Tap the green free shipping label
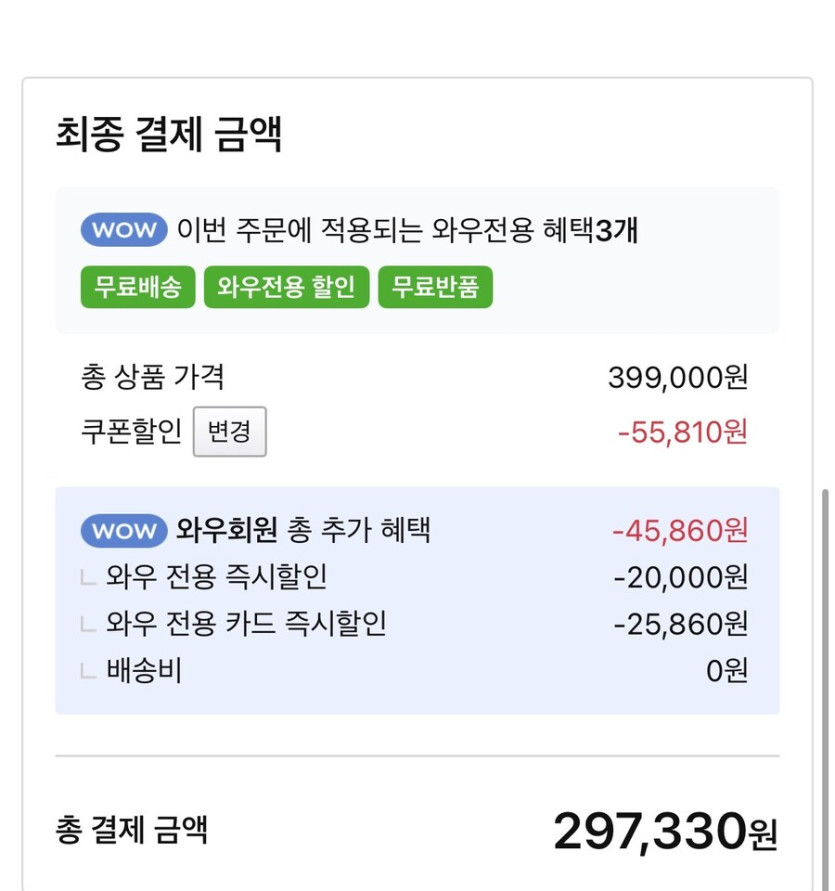Image resolution: width=835 pixels, height=891 pixels. tap(136, 287)
